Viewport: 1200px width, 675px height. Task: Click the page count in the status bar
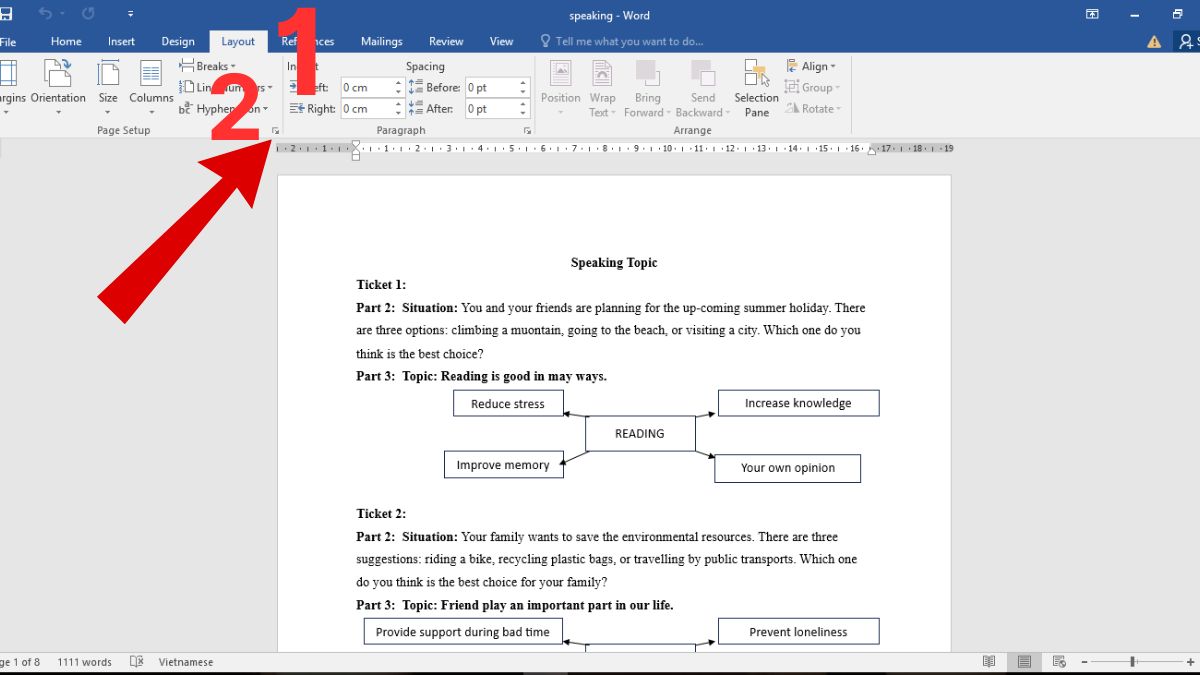pos(19,662)
